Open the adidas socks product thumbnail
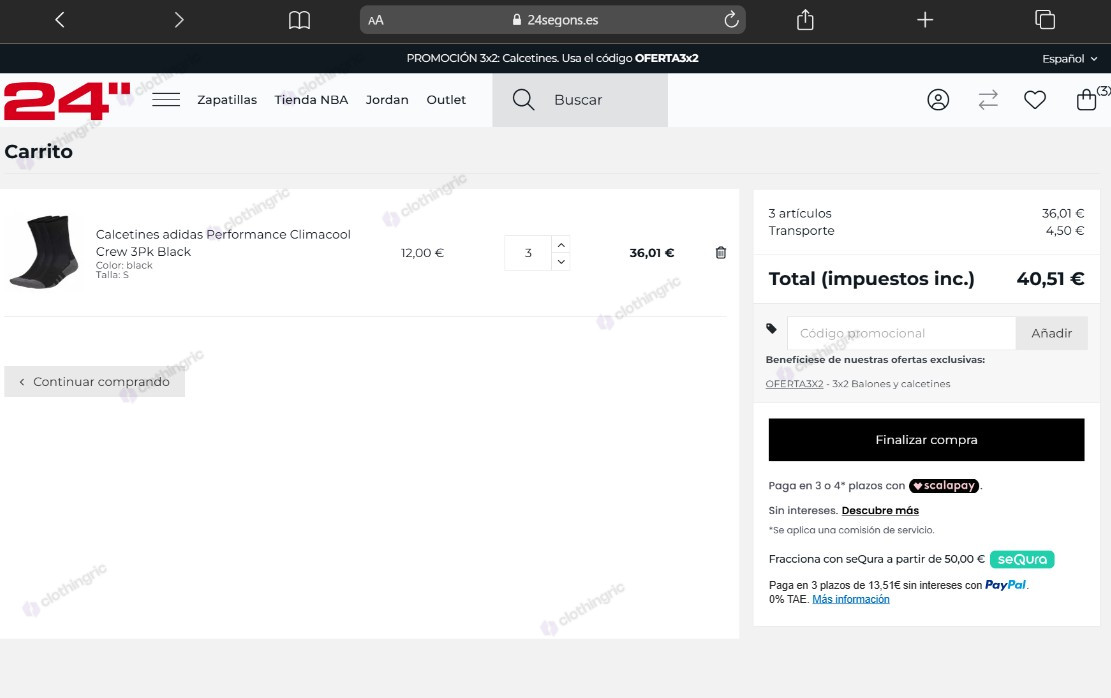 tap(44, 252)
